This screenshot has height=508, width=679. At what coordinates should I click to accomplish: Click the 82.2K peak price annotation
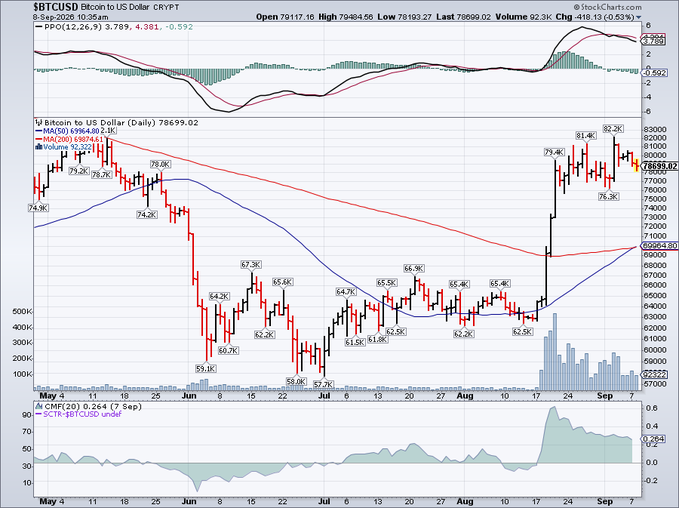[x=613, y=128]
